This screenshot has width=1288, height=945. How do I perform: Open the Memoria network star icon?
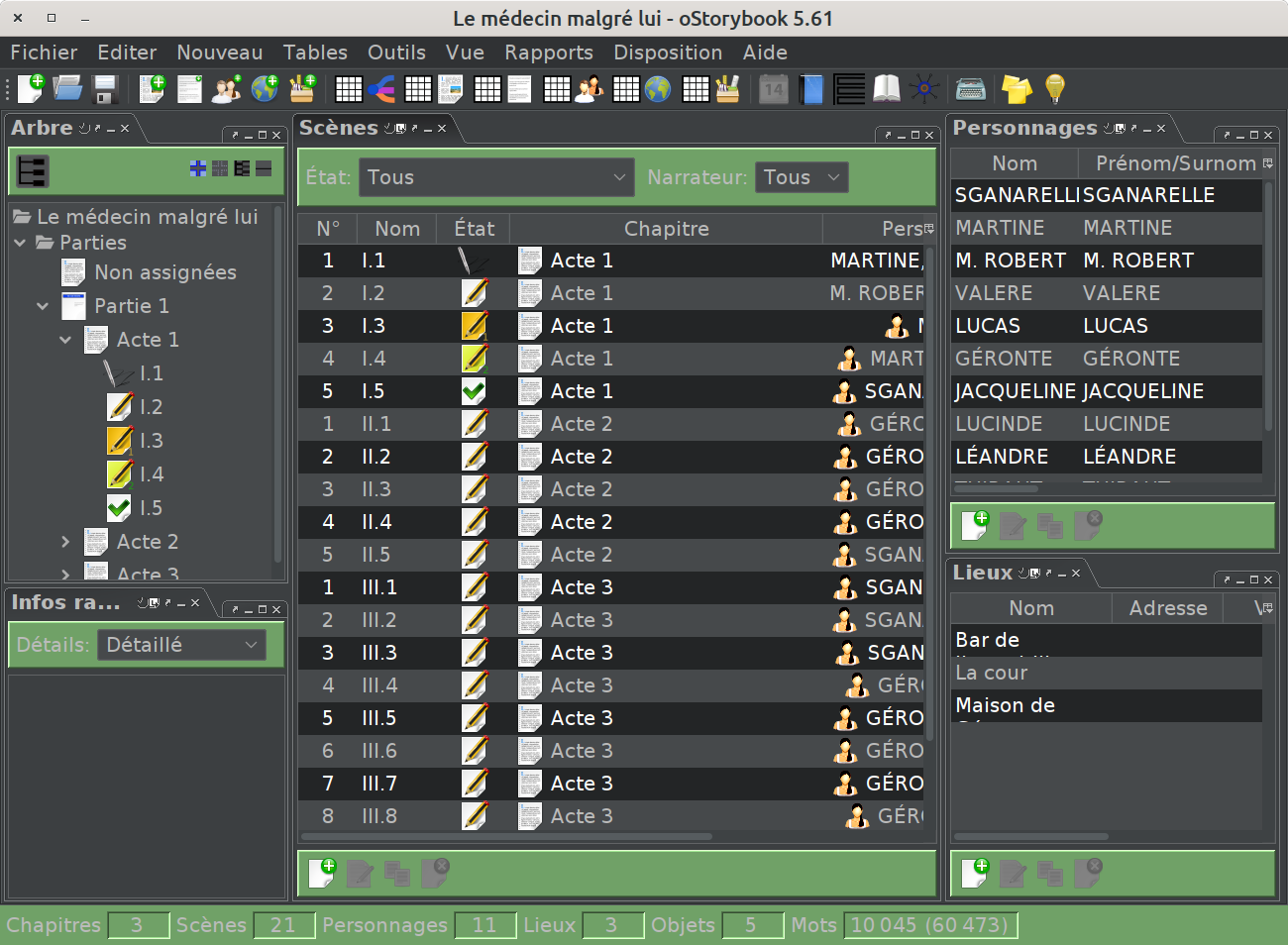[924, 89]
